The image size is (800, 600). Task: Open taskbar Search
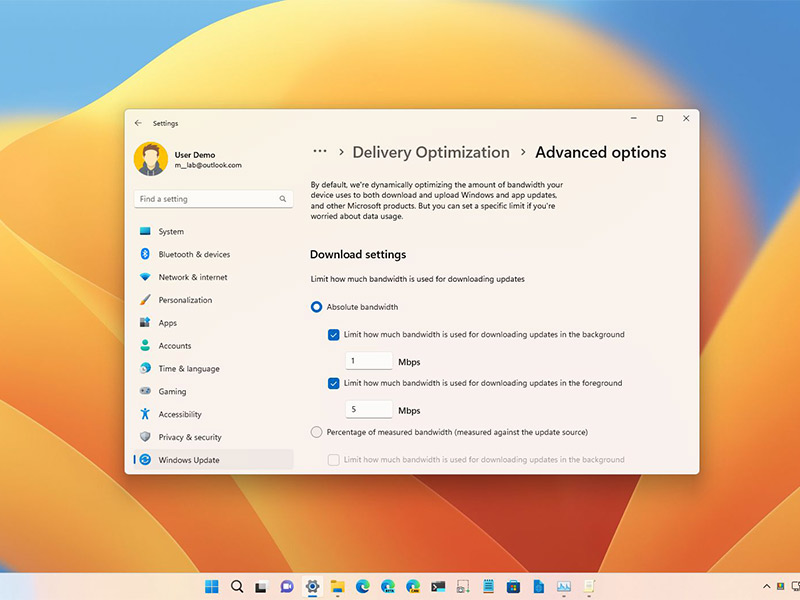click(x=237, y=587)
